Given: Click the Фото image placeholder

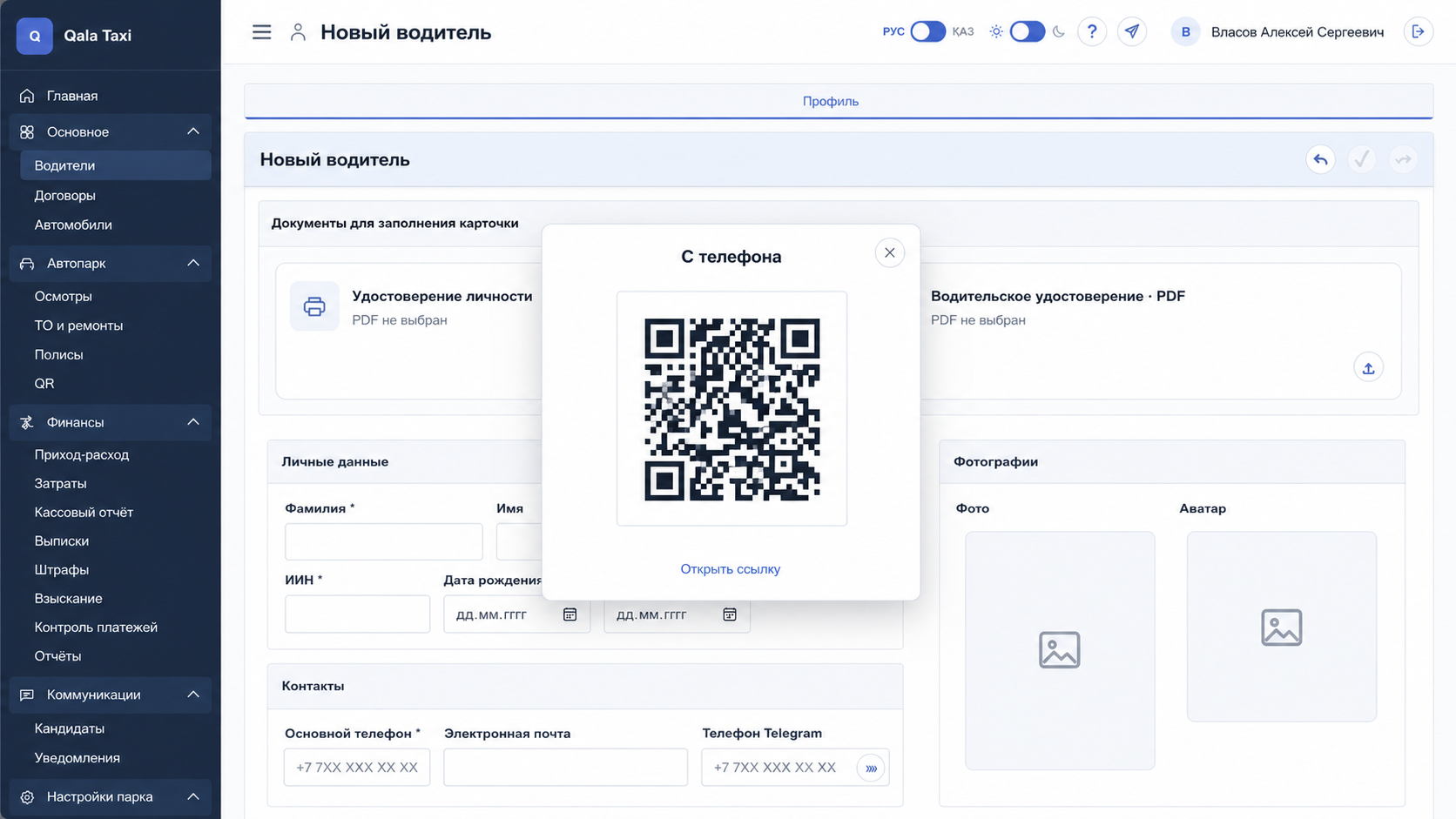Looking at the screenshot, I should pos(1060,650).
